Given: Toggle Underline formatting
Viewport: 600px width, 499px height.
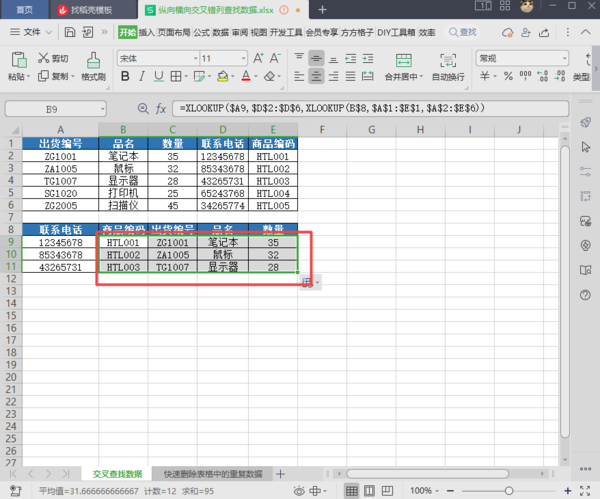Looking at the screenshot, I should 158,77.
